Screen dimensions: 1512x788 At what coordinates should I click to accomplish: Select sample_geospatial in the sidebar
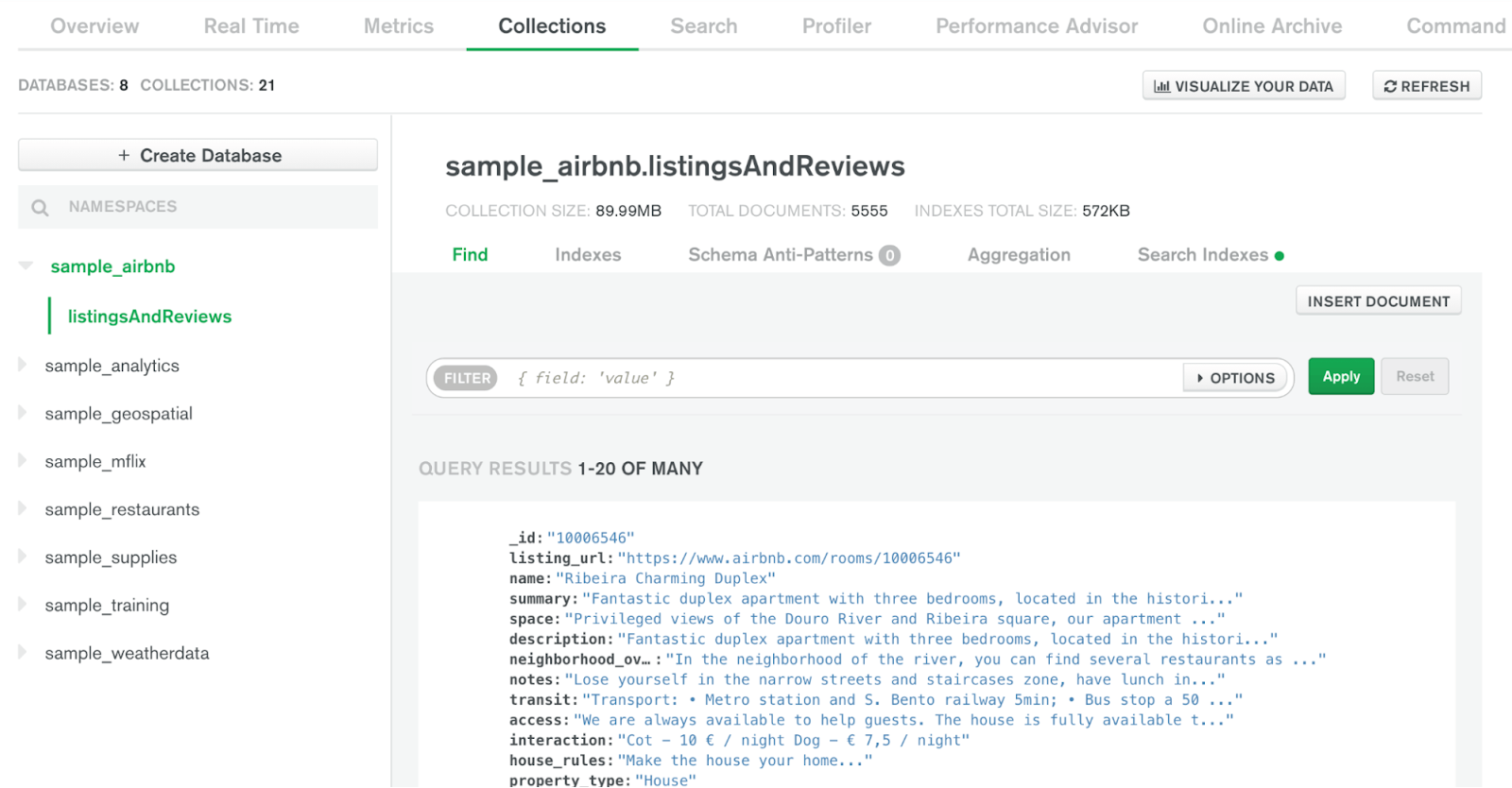coord(118,414)
